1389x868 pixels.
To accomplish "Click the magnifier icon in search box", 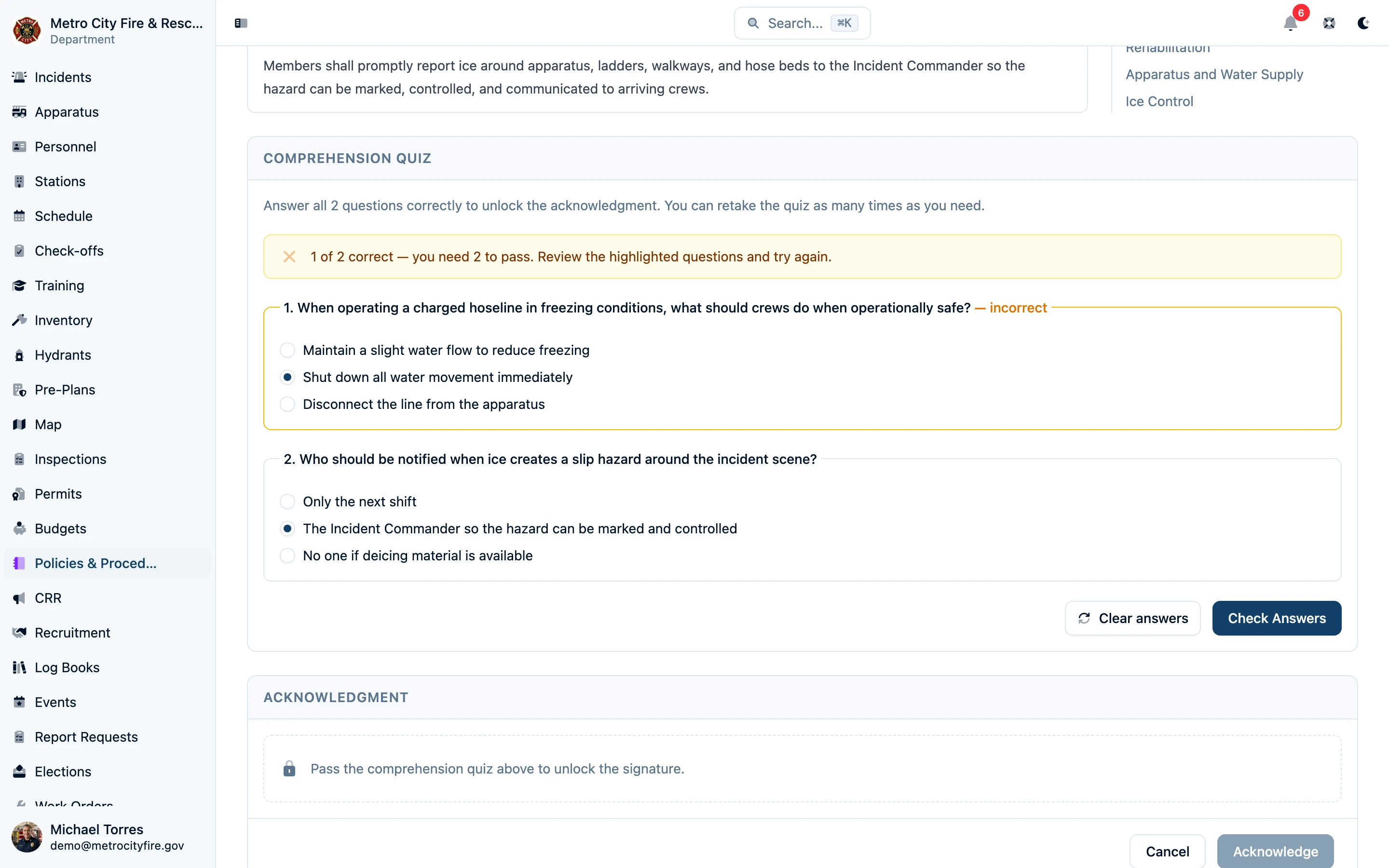I will [x=753, y=23].
